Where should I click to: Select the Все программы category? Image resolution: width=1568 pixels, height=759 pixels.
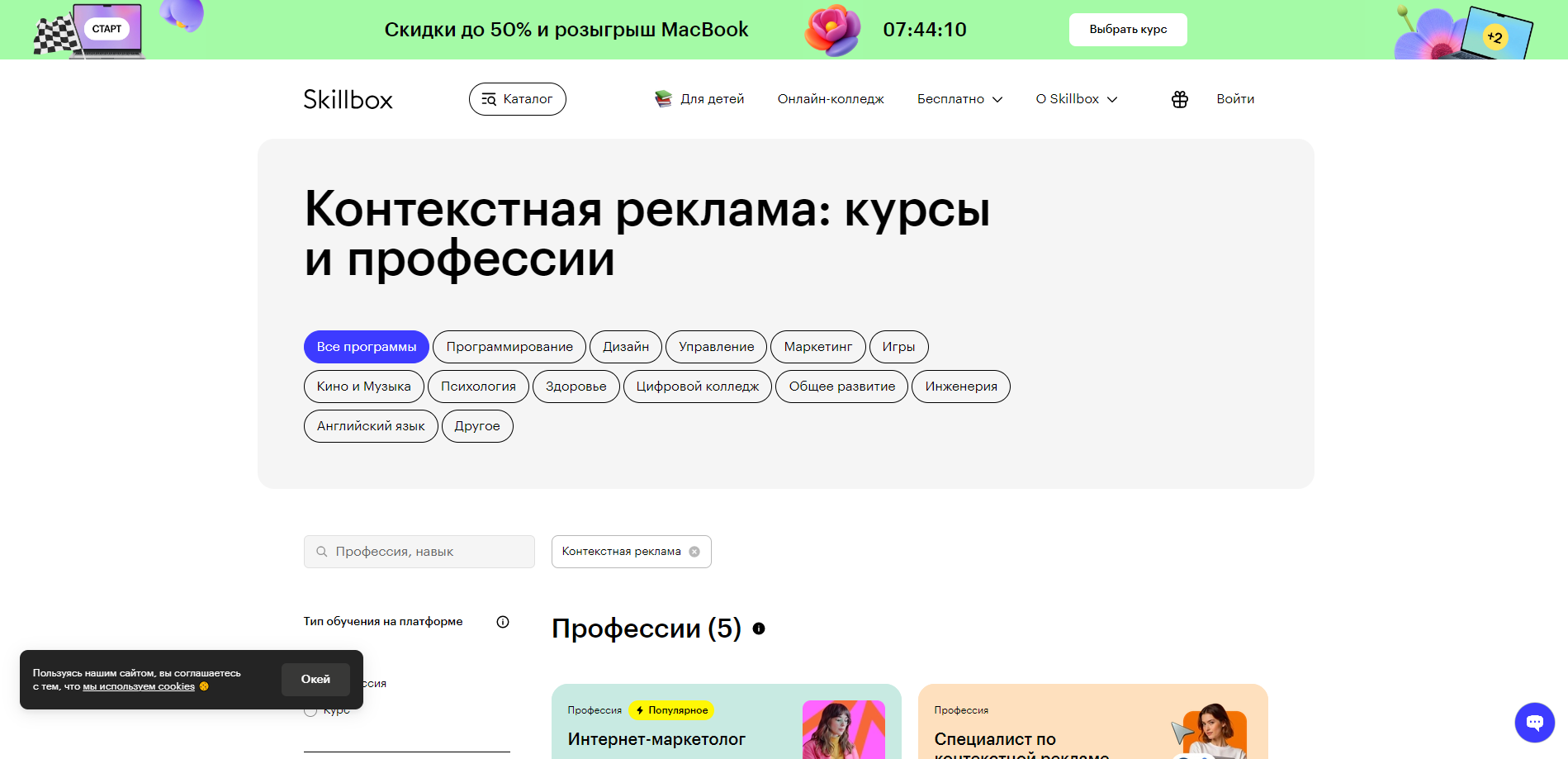tap(367, 347)
